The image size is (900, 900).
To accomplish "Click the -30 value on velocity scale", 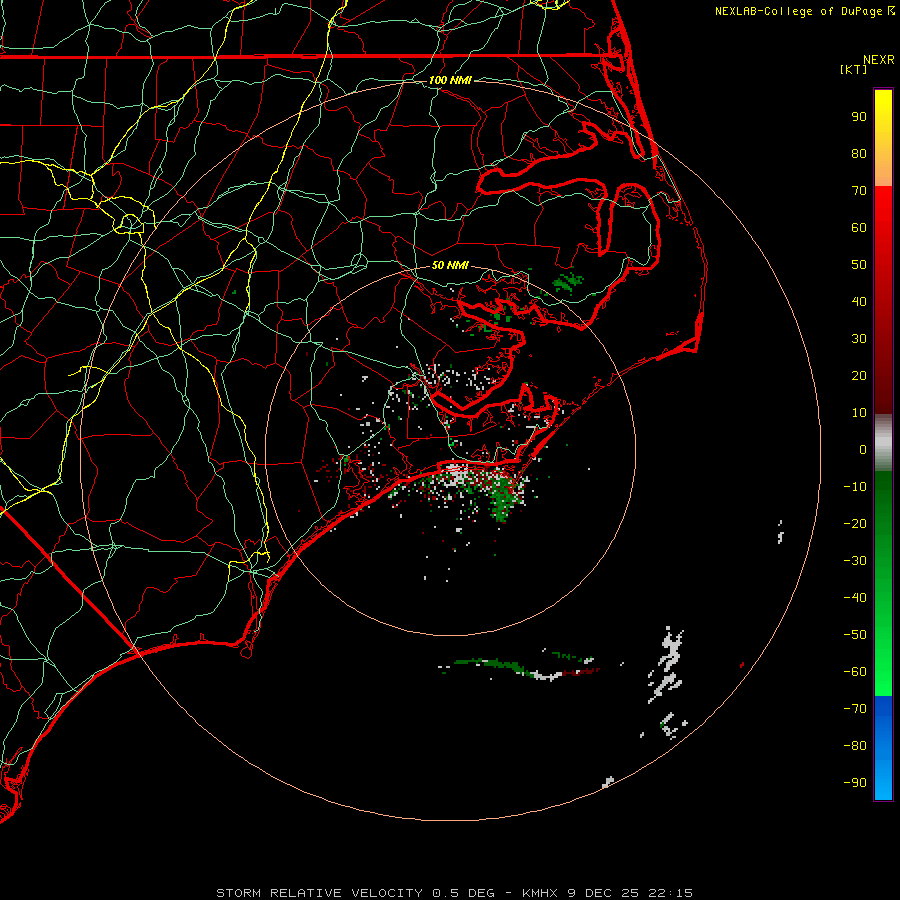I will (855, 561).
